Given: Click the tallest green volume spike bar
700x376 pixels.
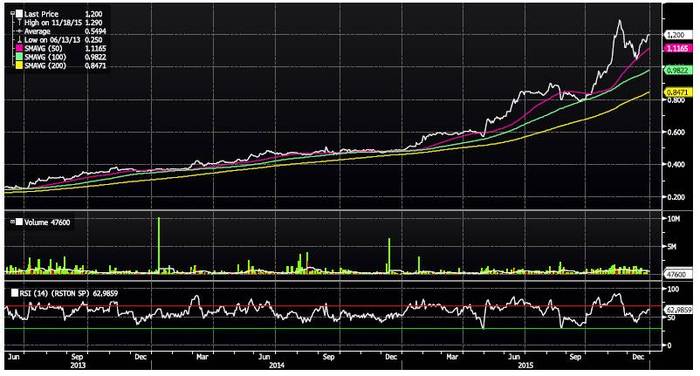Looking at the screenshot, I should (x=158, y=245).
